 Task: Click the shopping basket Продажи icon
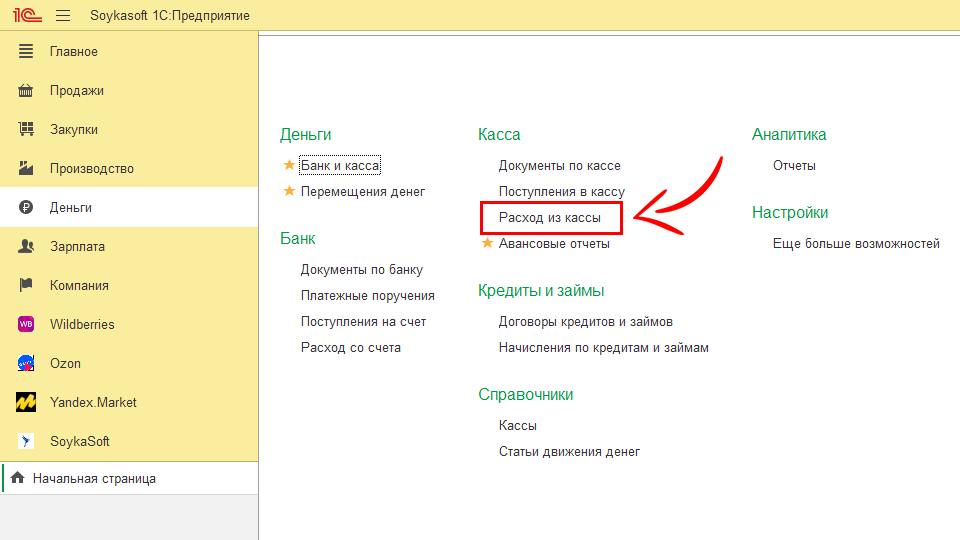[27, 90]
